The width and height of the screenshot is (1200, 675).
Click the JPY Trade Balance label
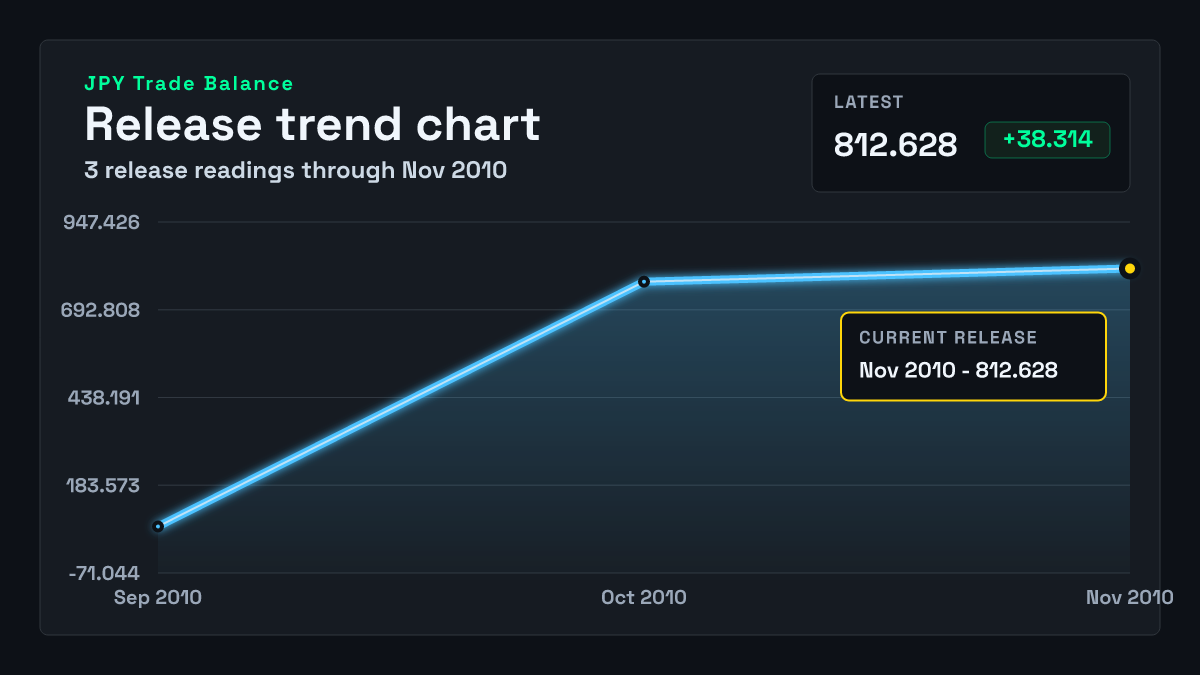(189, 84)
